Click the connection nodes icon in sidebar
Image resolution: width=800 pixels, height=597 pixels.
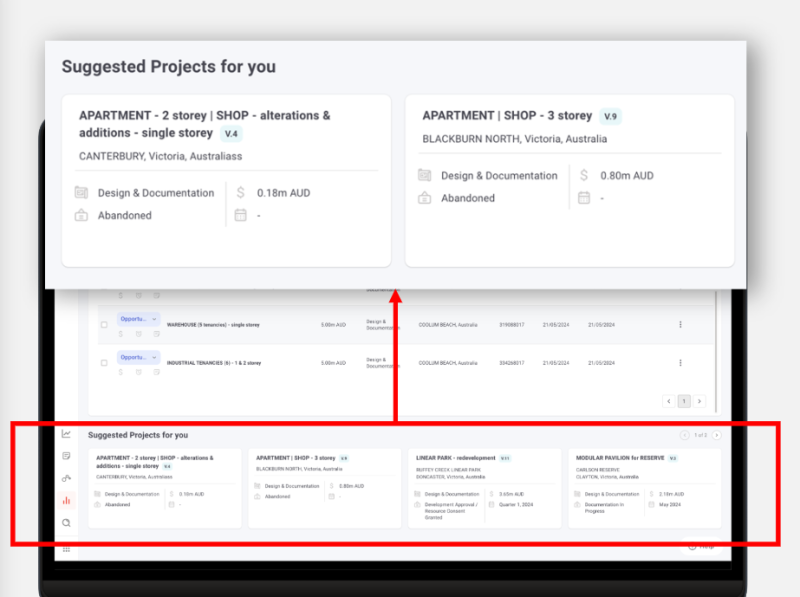pyautogui.click(x=66, y=478)
